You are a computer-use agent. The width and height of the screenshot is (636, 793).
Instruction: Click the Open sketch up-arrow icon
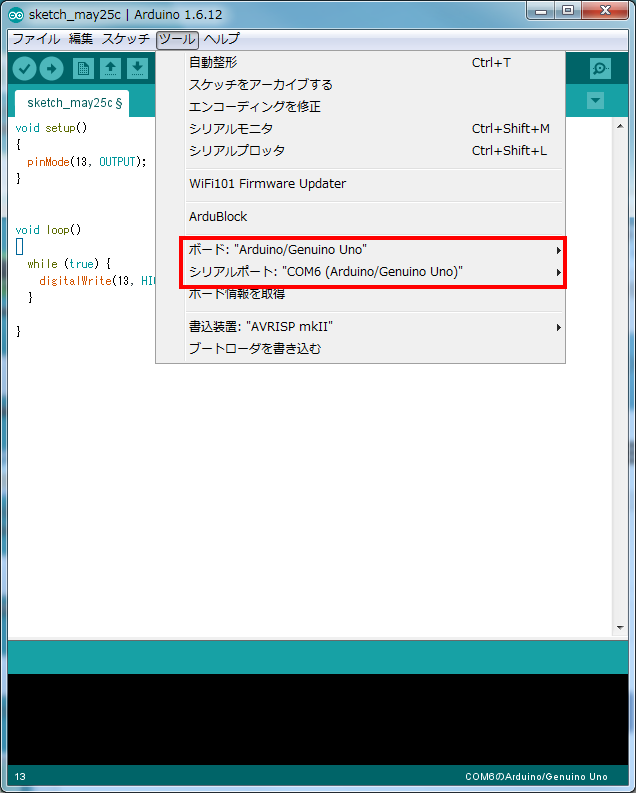tap(110, 68)
